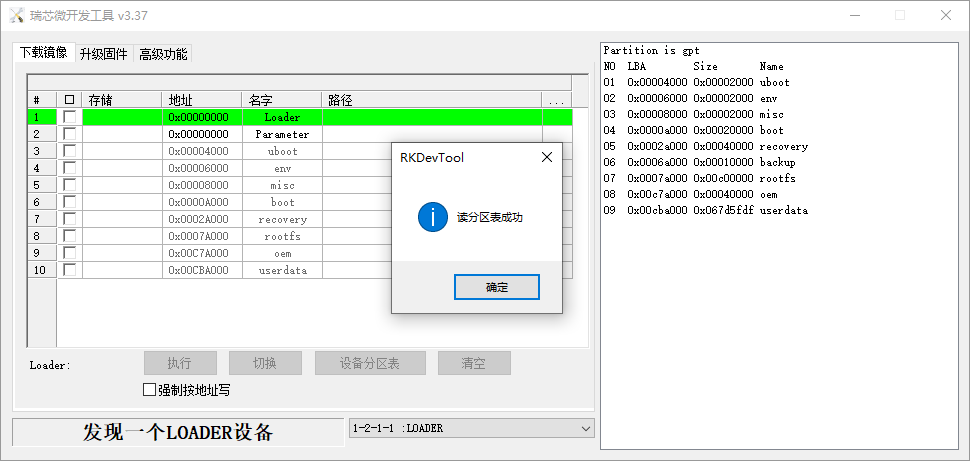Image resolution: width=970 pixels, height=461 pixels.
Task: Check the Loader row checkbox
Action: pyautogui.click(x=69, y=117)
